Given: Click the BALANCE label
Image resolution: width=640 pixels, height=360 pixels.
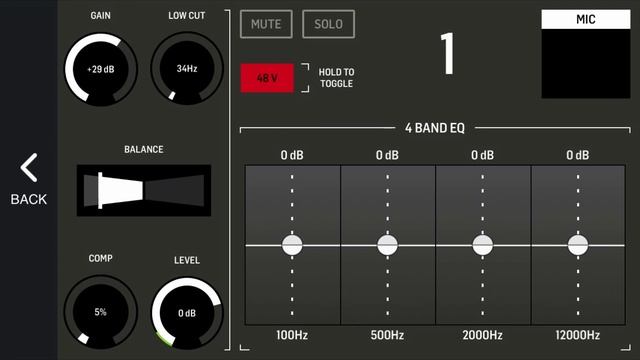Looking at the screenshot, I should tap(144, 149).
